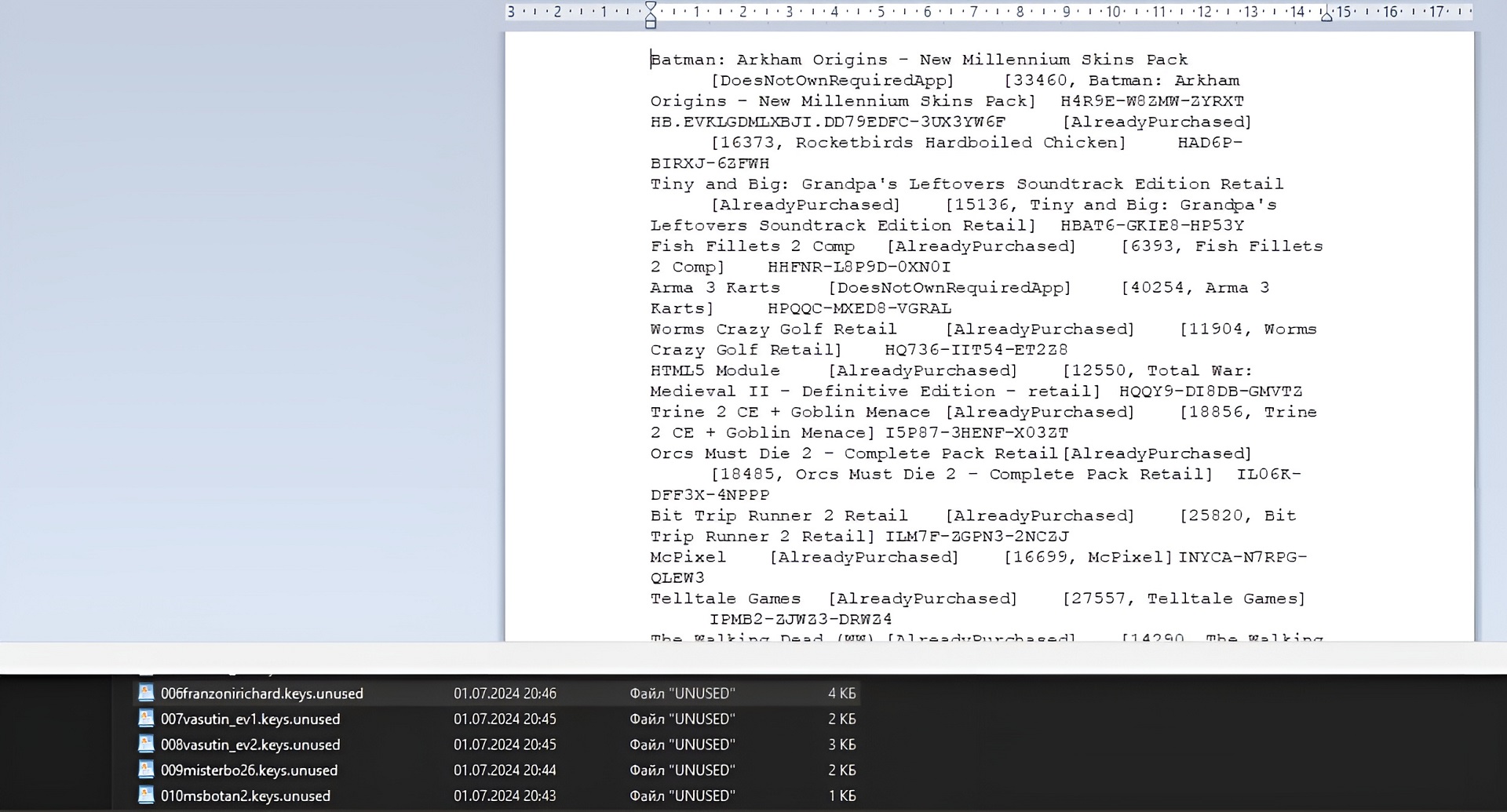Click "Fish Fillets 2 Comp" at line start

pyautogui.click(x=753, y=246)
